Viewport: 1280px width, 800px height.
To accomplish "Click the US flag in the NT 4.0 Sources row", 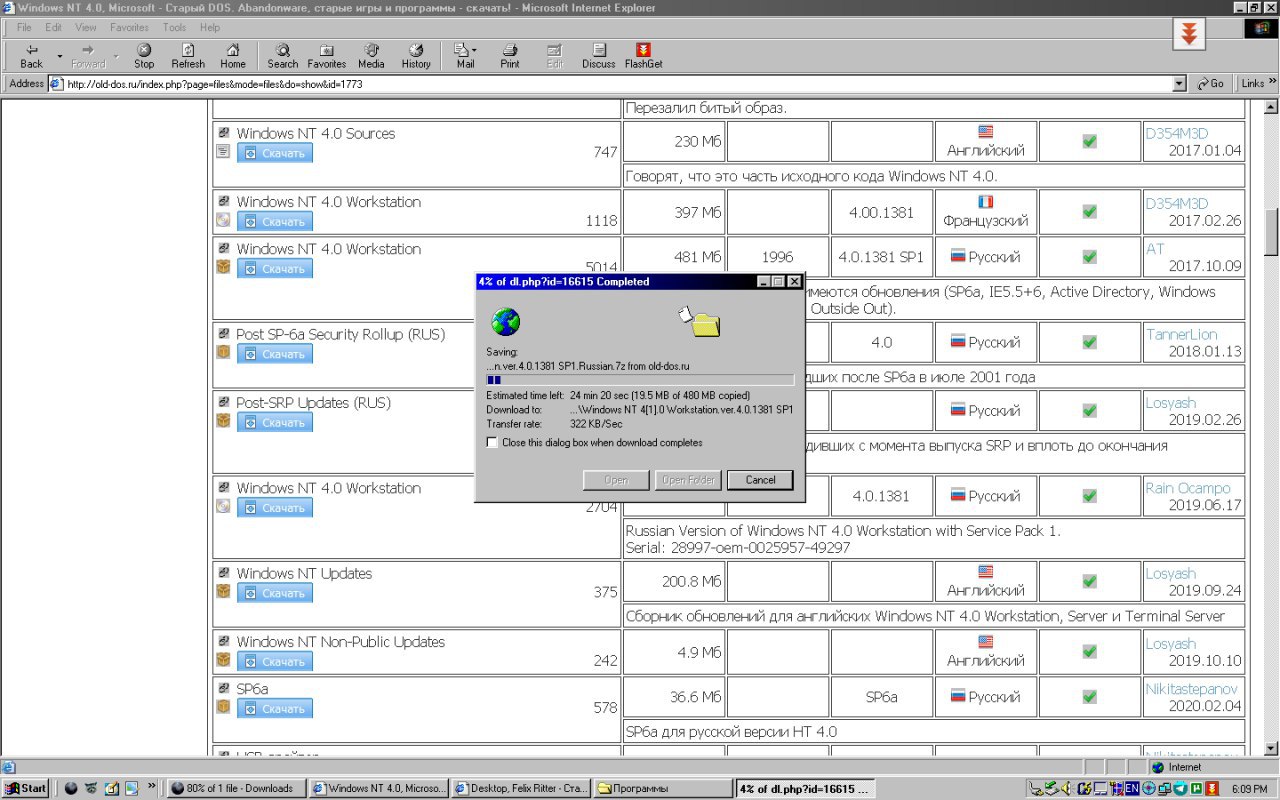I will click(x=986, y=132).
